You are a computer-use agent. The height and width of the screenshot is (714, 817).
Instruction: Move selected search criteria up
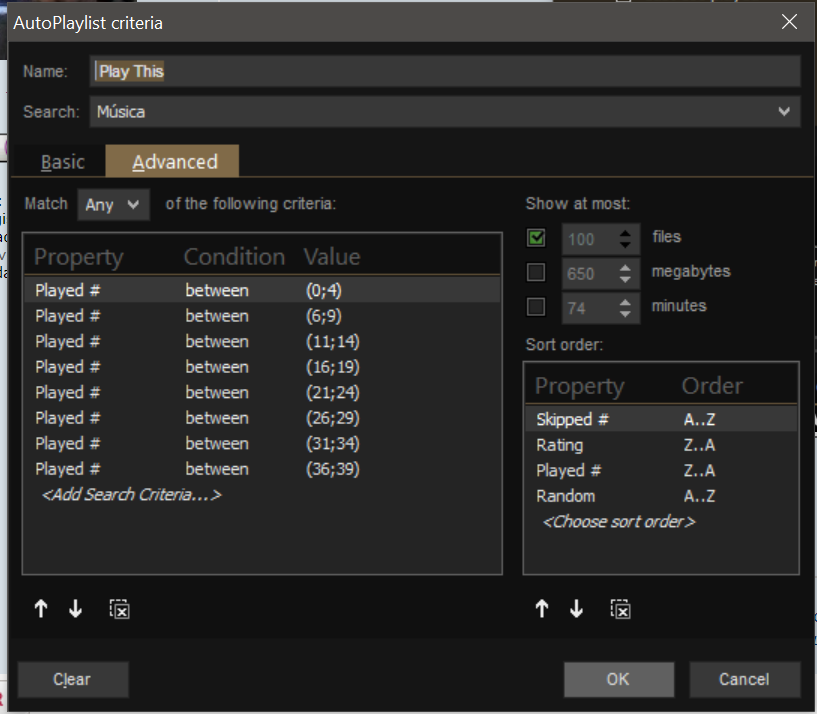[41, 609]
